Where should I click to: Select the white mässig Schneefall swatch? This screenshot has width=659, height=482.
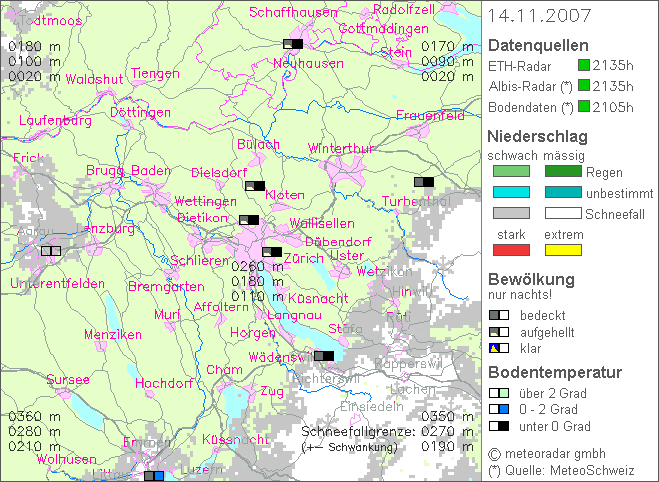563,213
